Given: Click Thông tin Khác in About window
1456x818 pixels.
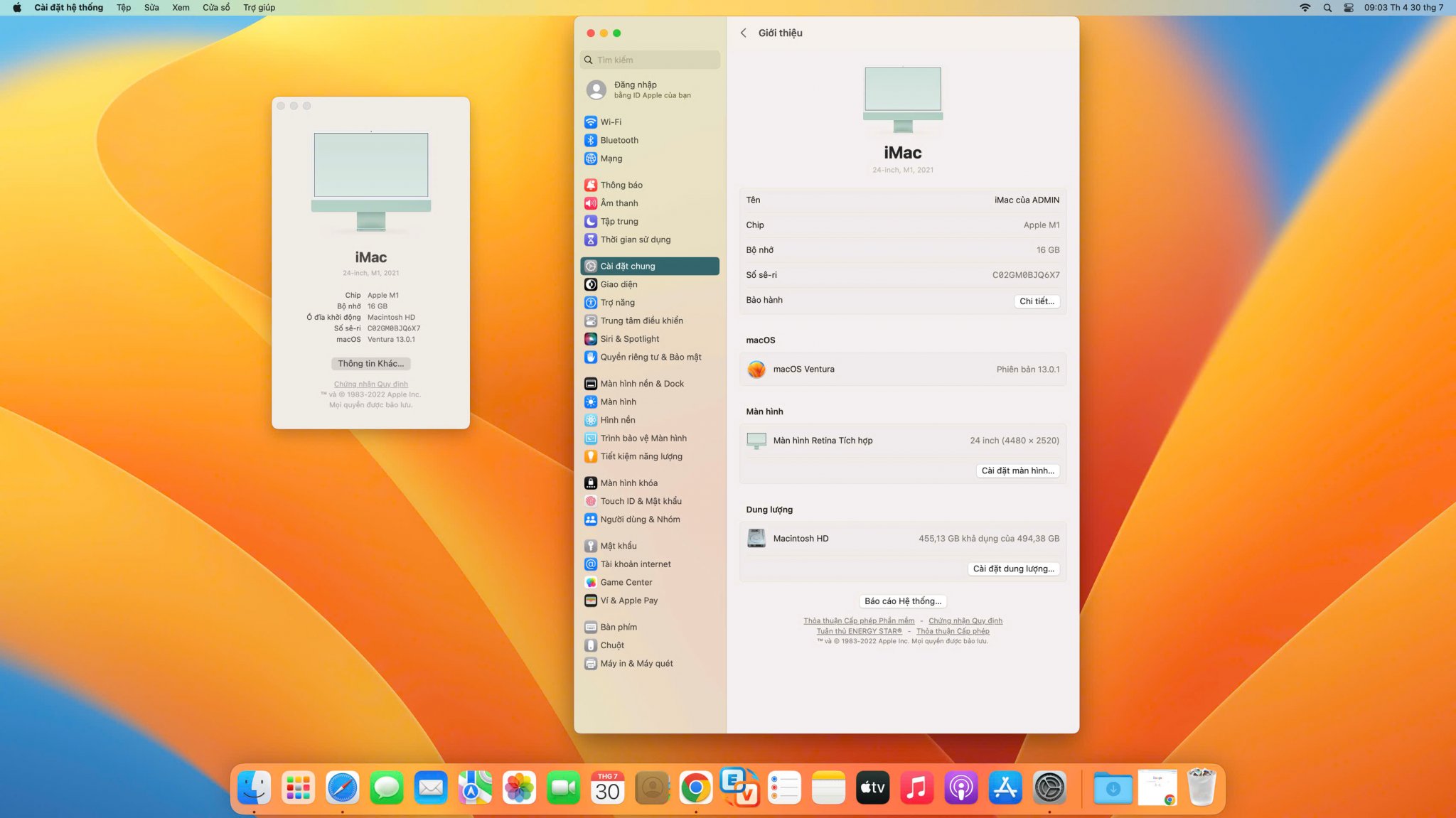Looking at the screenshot, I should point(370,363).
